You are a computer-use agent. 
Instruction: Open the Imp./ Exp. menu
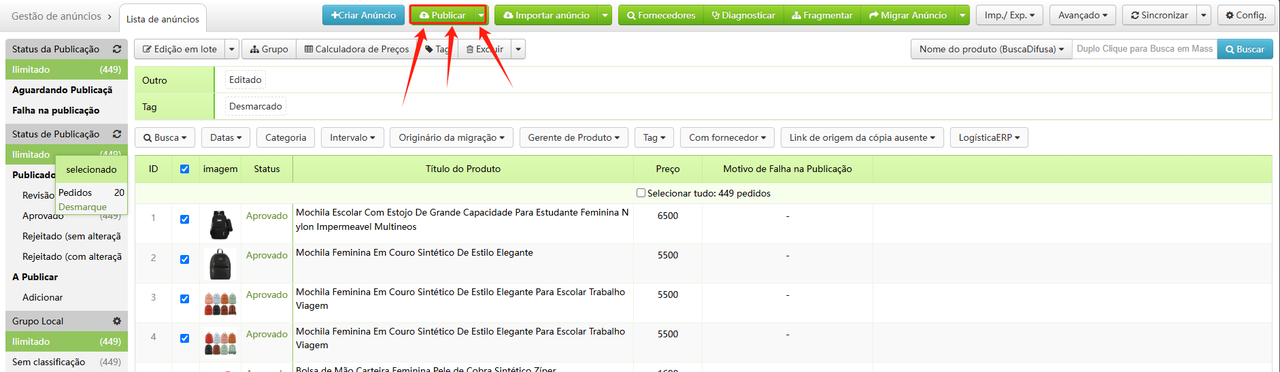(1010, 16)
